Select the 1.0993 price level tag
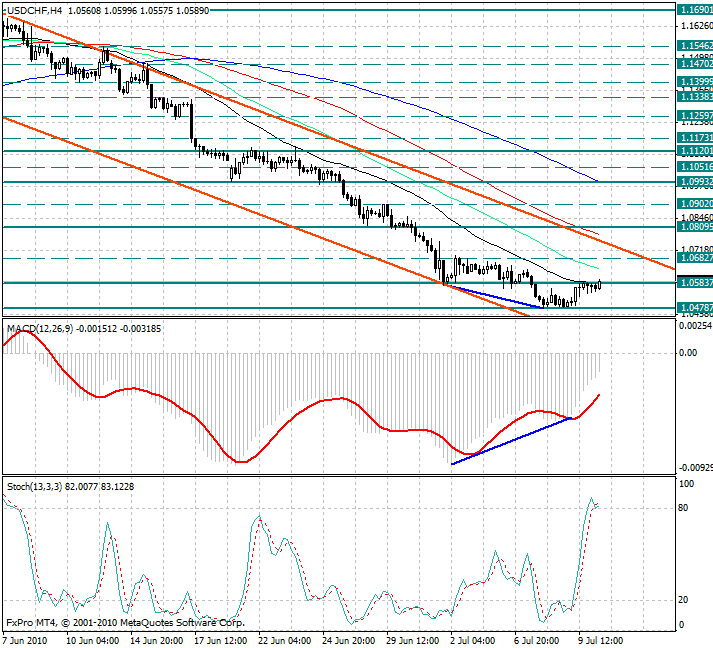Viewport: 713px width, 648px height. click(695, 182)
